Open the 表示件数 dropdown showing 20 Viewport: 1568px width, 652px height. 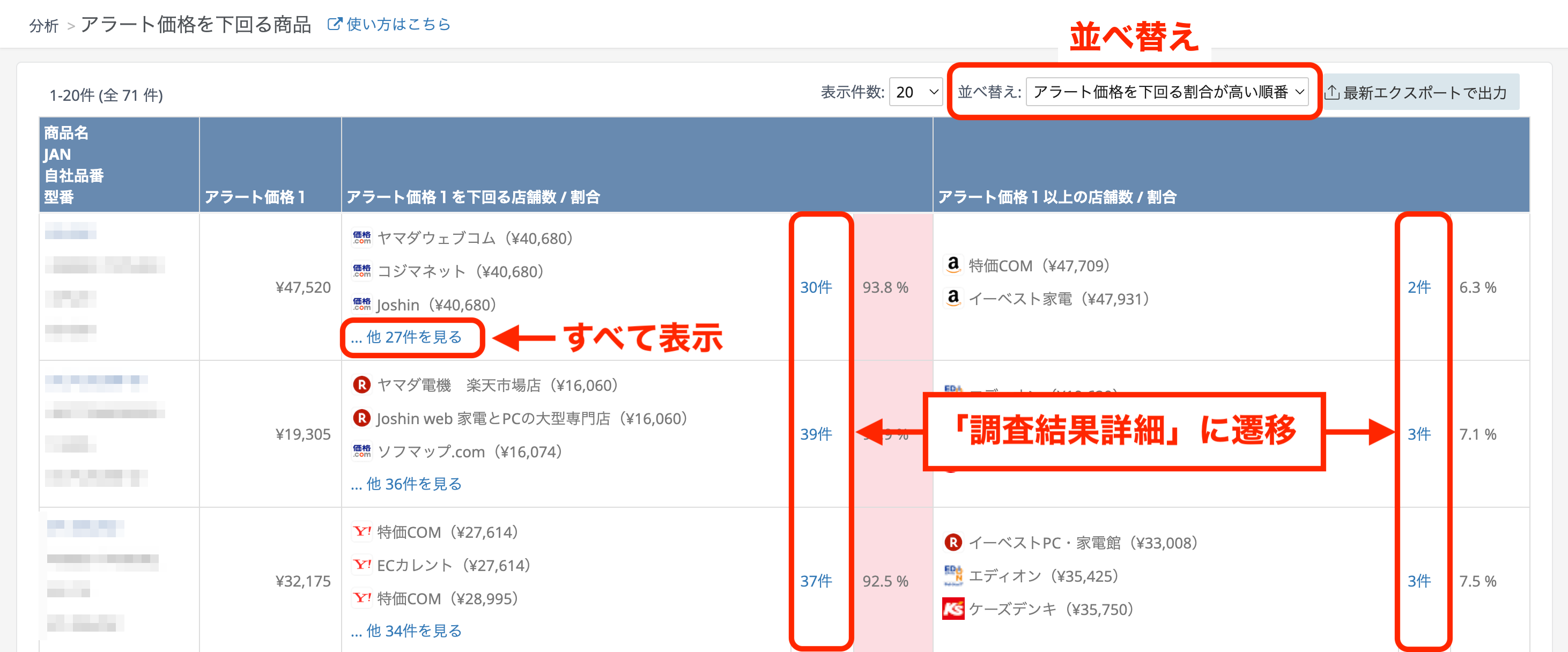point(915,92)
